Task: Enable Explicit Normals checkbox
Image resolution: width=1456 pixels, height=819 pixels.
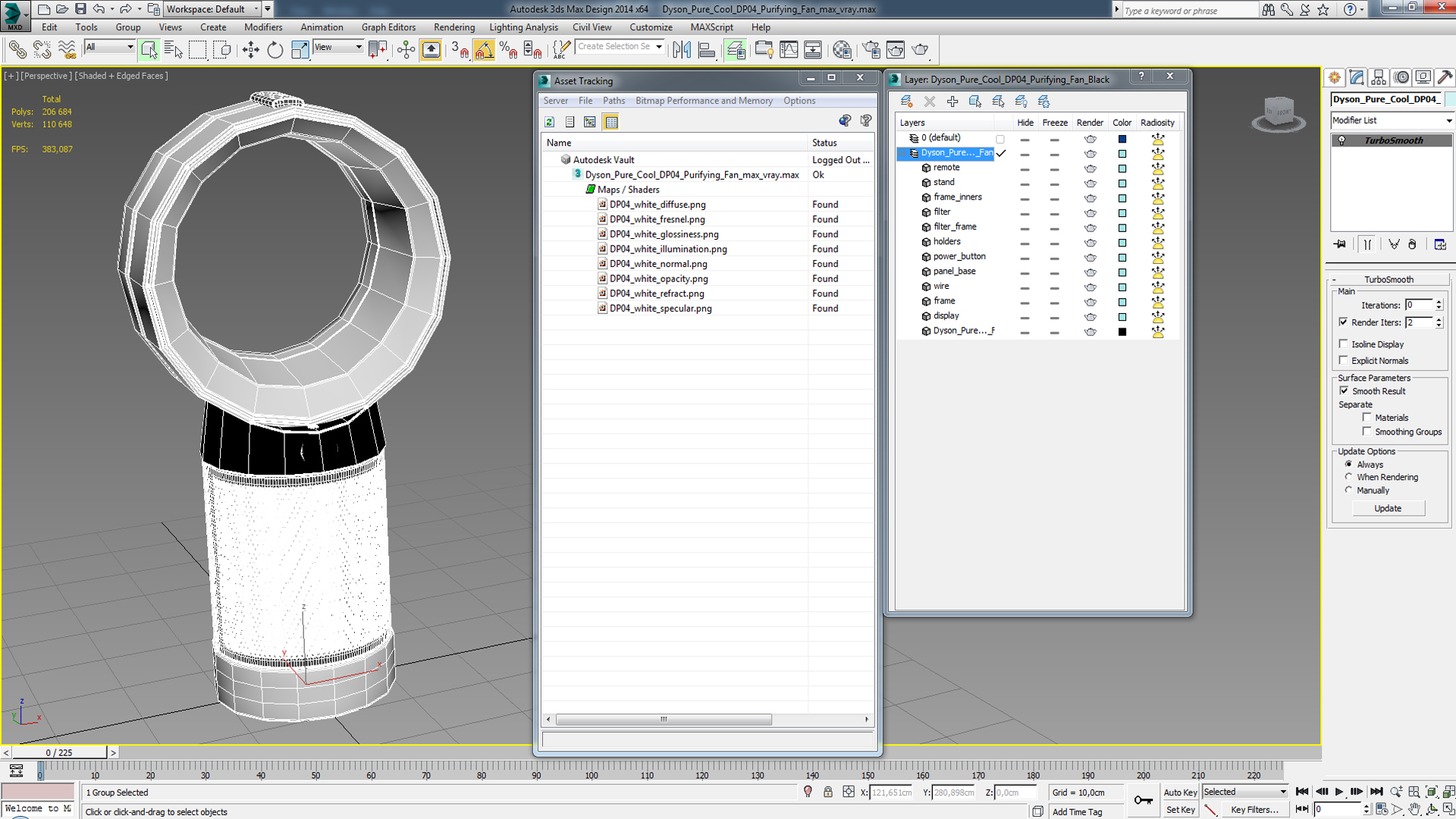Action: (1344, 360)
